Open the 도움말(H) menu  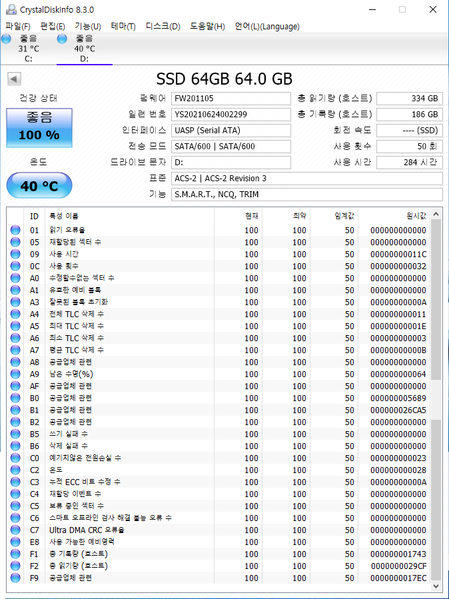pyautogui.click(x=207, y=26)
